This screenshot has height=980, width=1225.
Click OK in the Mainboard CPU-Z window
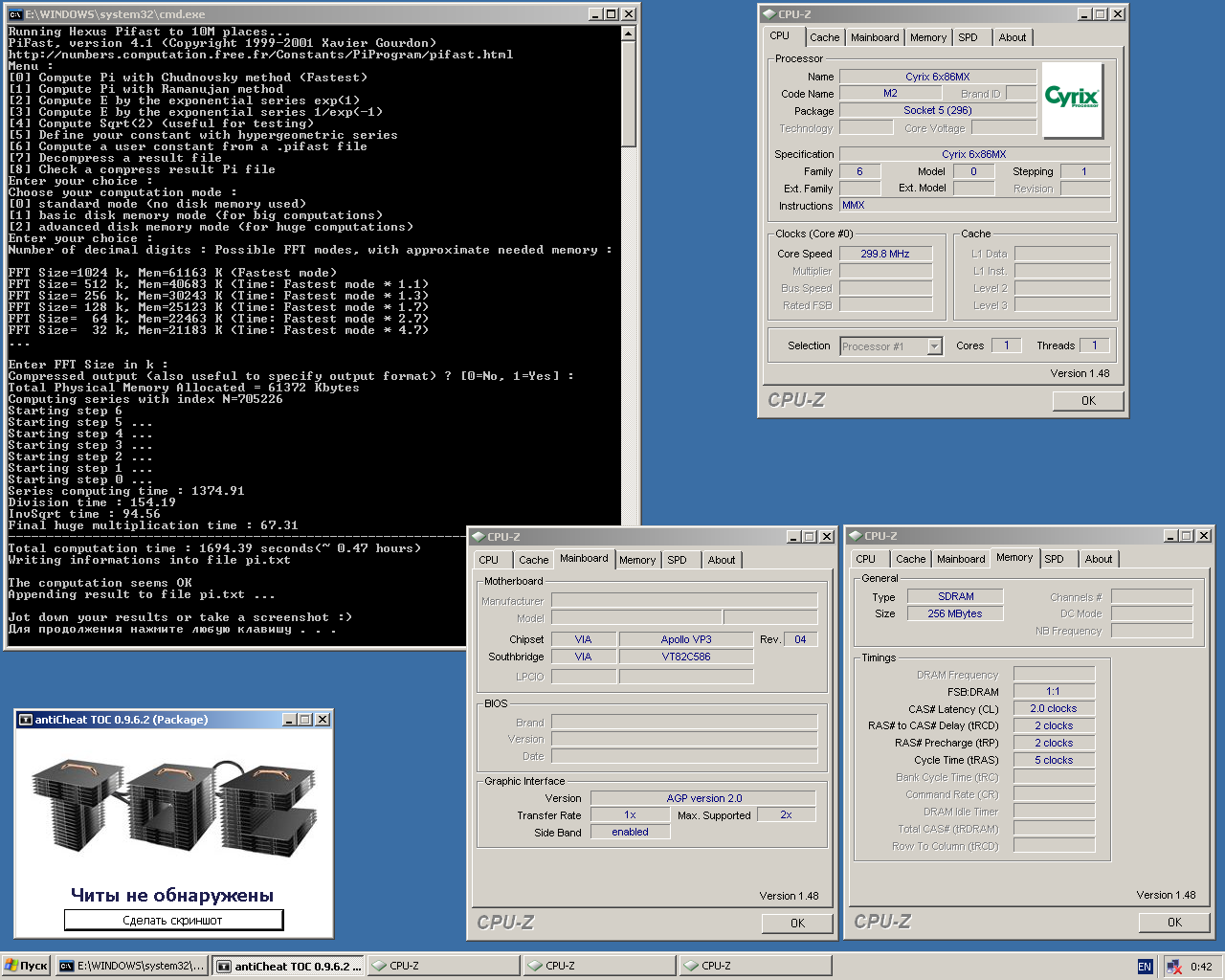(797, 924)
